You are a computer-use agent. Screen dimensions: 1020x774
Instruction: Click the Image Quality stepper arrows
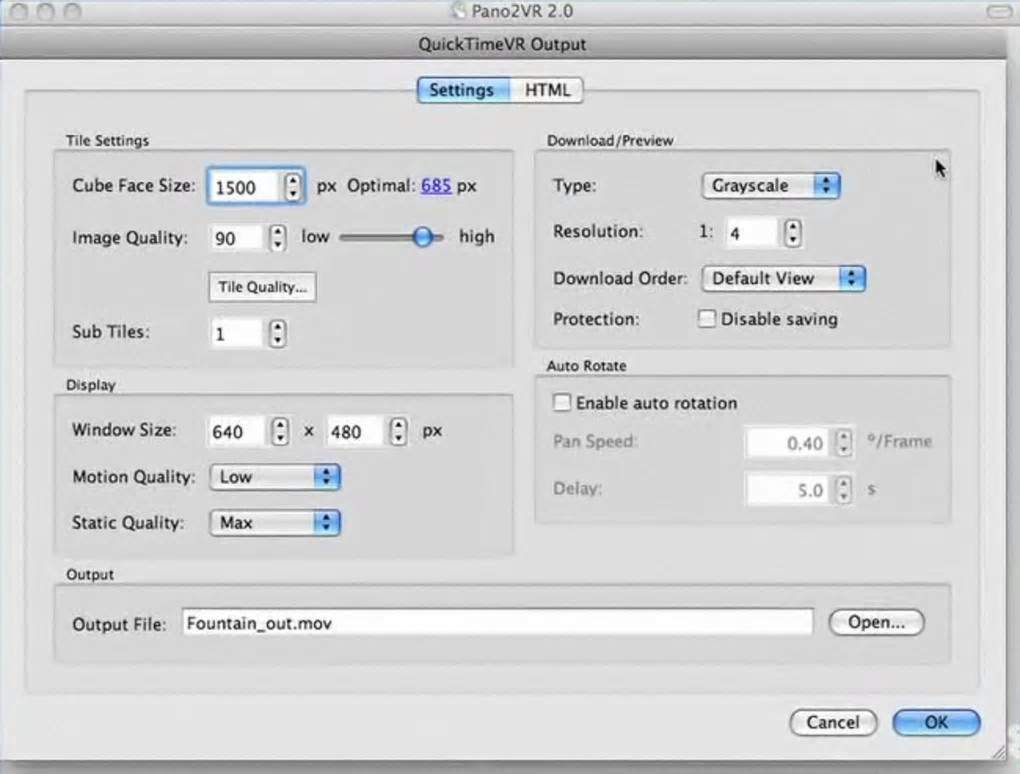pos(278,238)
